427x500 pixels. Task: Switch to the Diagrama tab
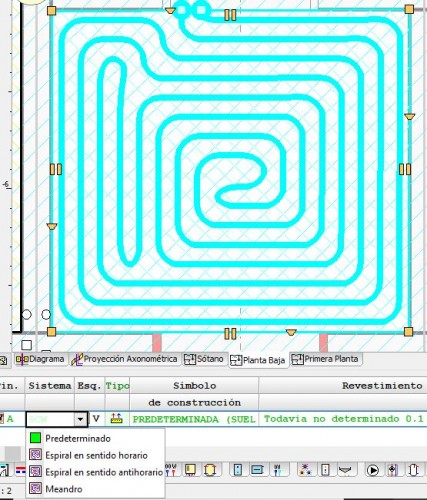(40, 359)
